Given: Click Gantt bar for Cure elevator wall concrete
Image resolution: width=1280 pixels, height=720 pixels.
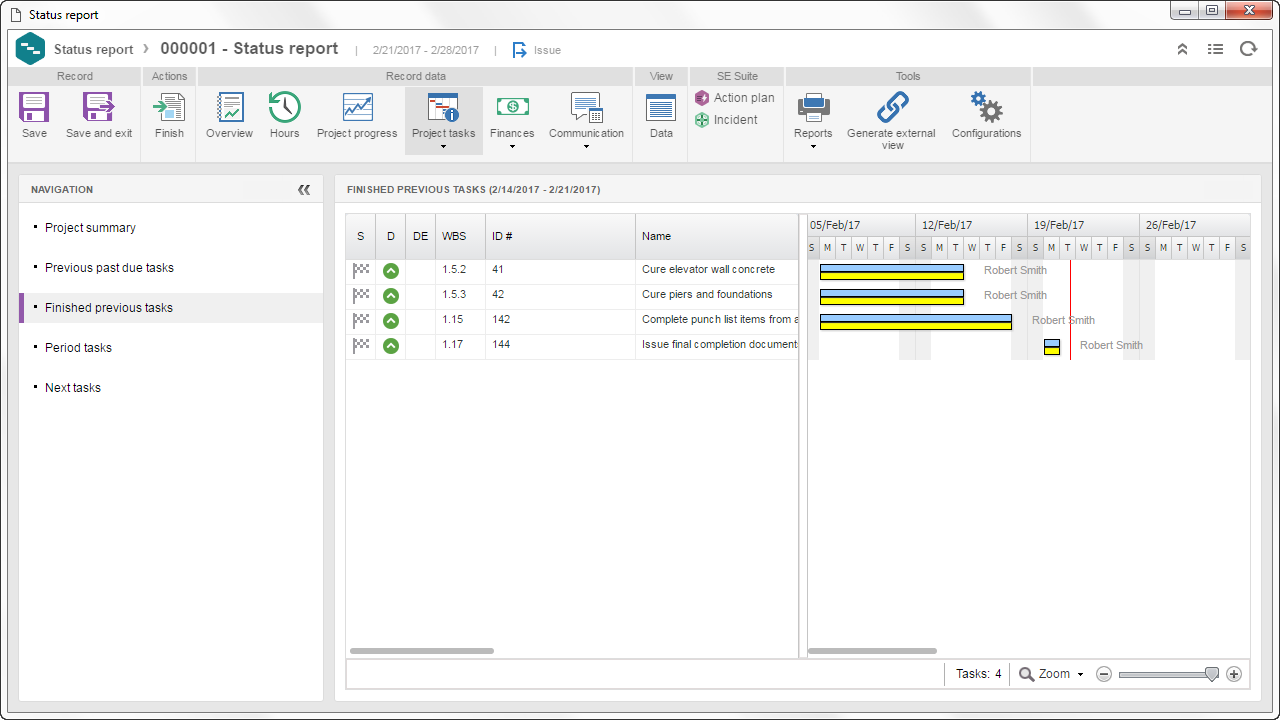Looking at the screenshot, I should 891,271.
